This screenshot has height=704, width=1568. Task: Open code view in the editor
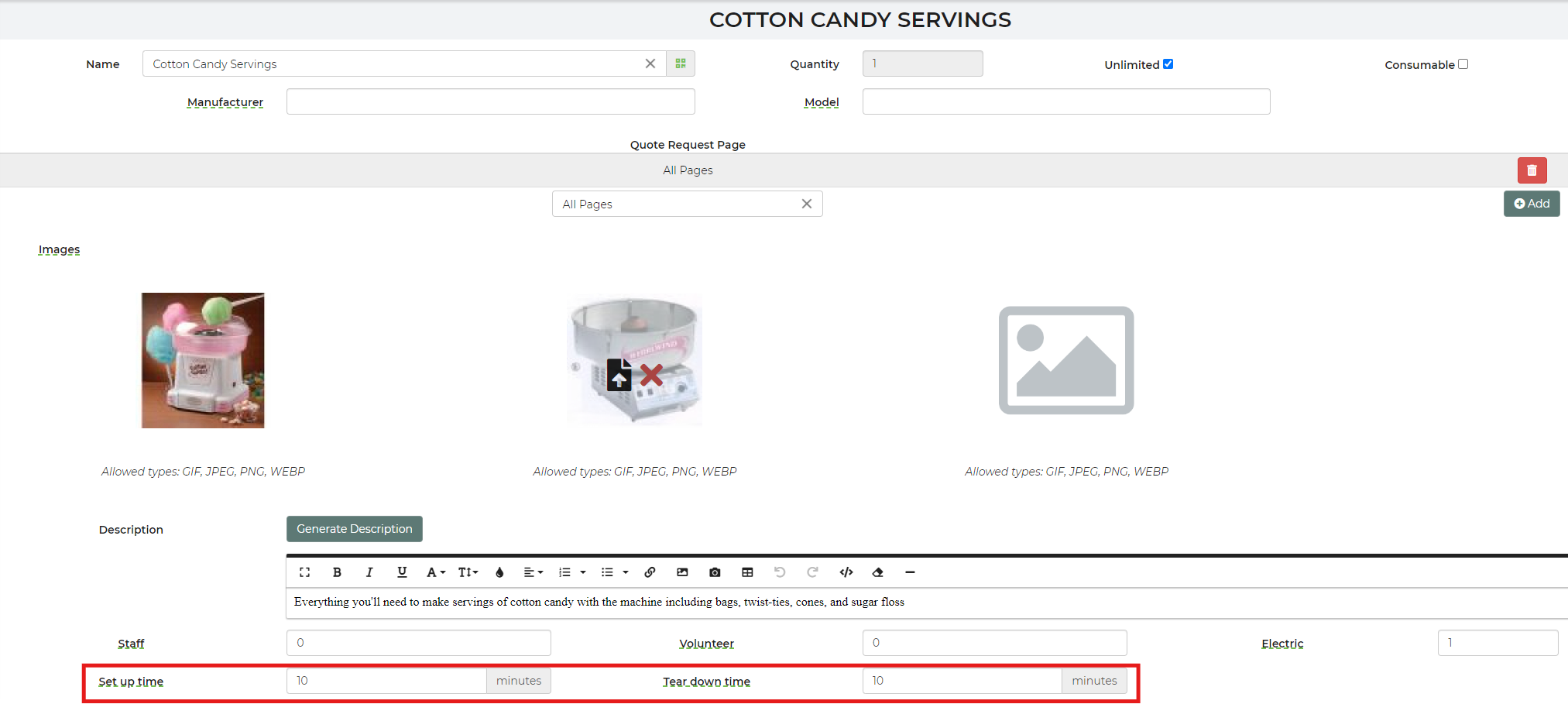pos(846,572)
